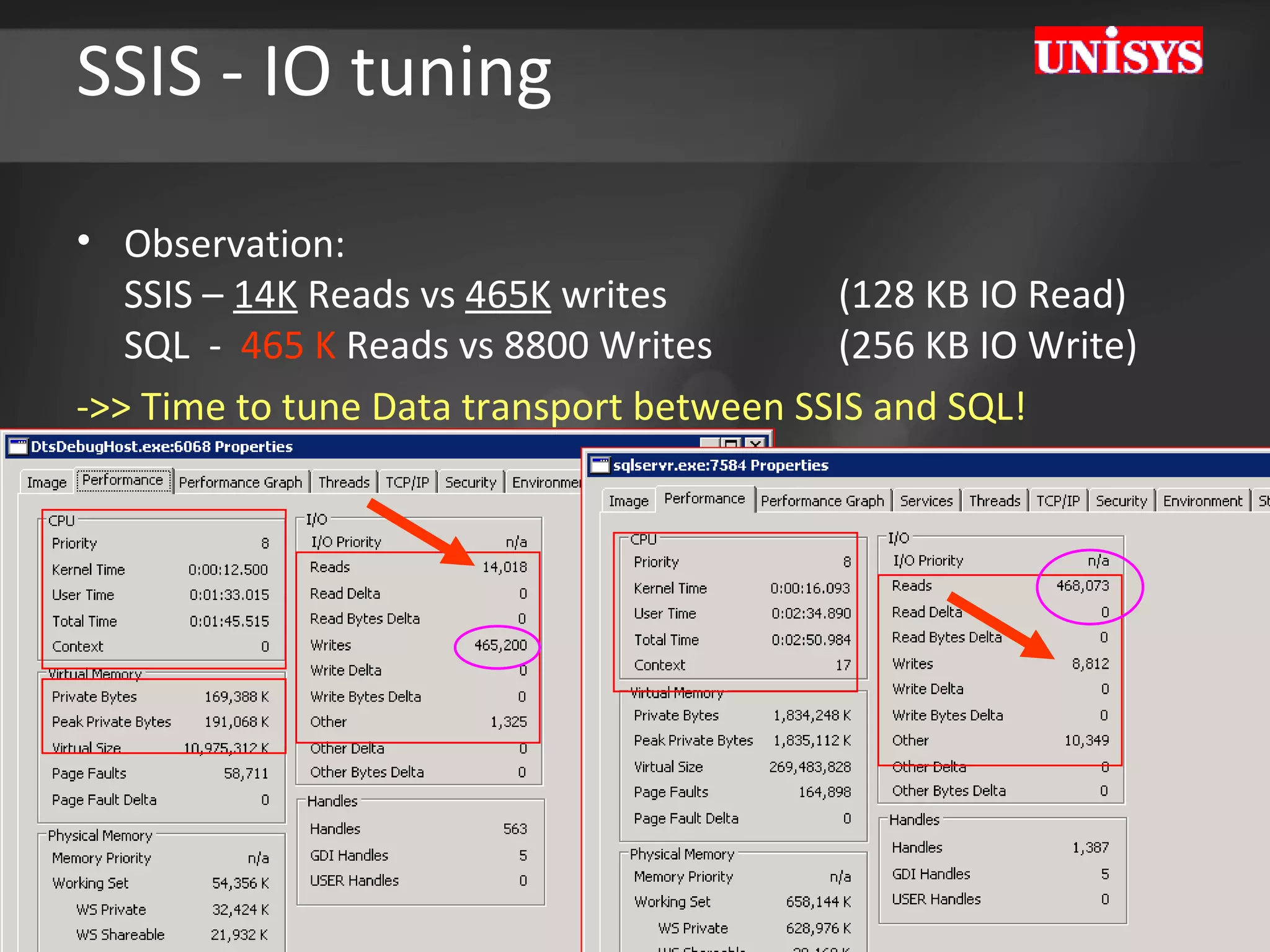This screenshot has width=1270, height=952.
Task: Open Performance Graph tab in DtsDebugHost window
Action: tap(241, 482)
